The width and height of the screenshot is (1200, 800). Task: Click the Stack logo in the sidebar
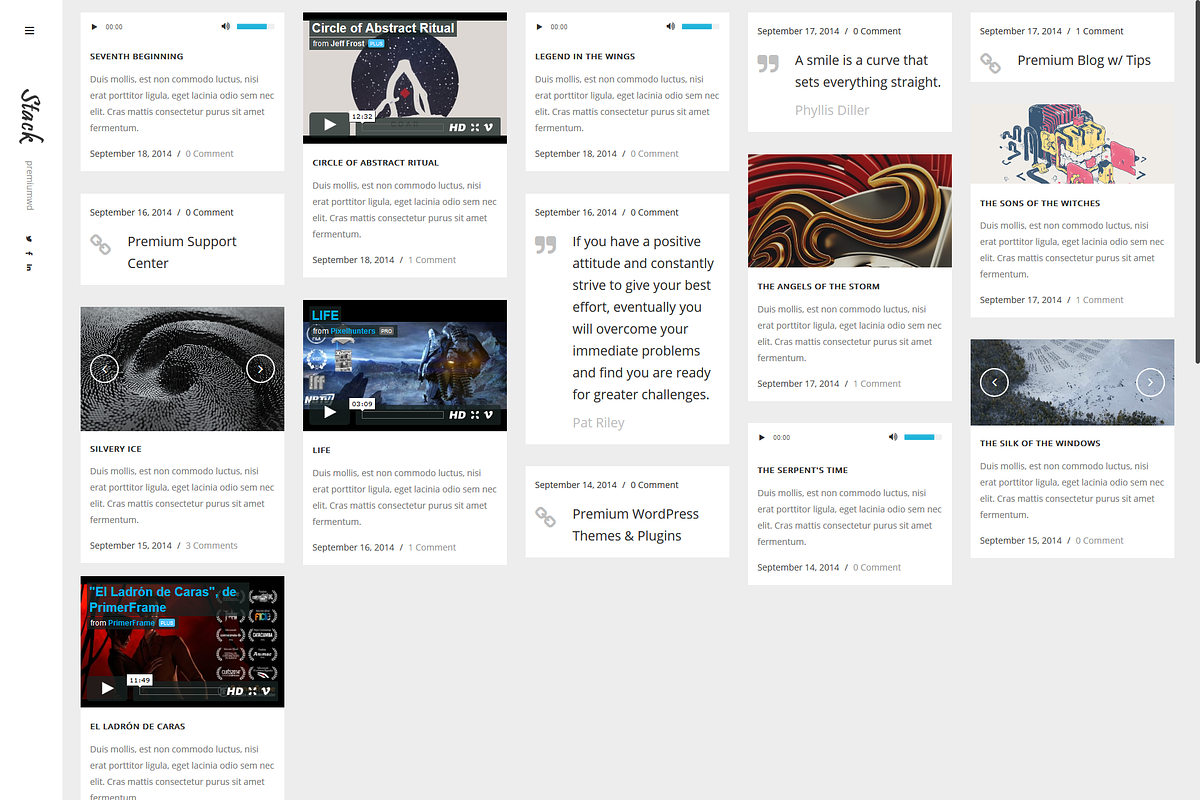click(30, 117)
